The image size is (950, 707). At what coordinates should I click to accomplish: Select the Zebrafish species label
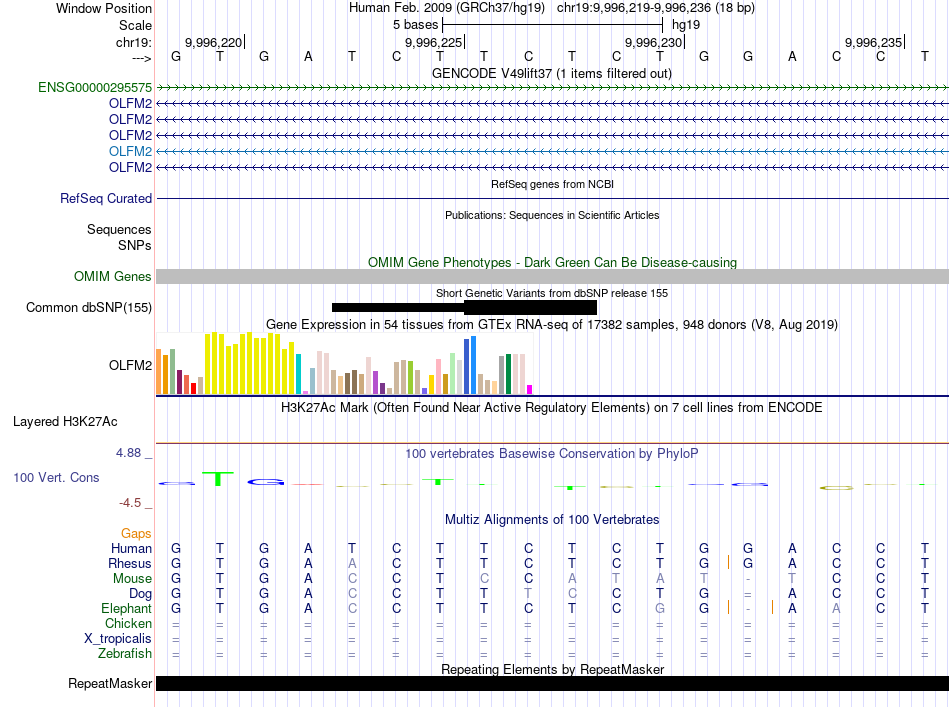point(125,653)
